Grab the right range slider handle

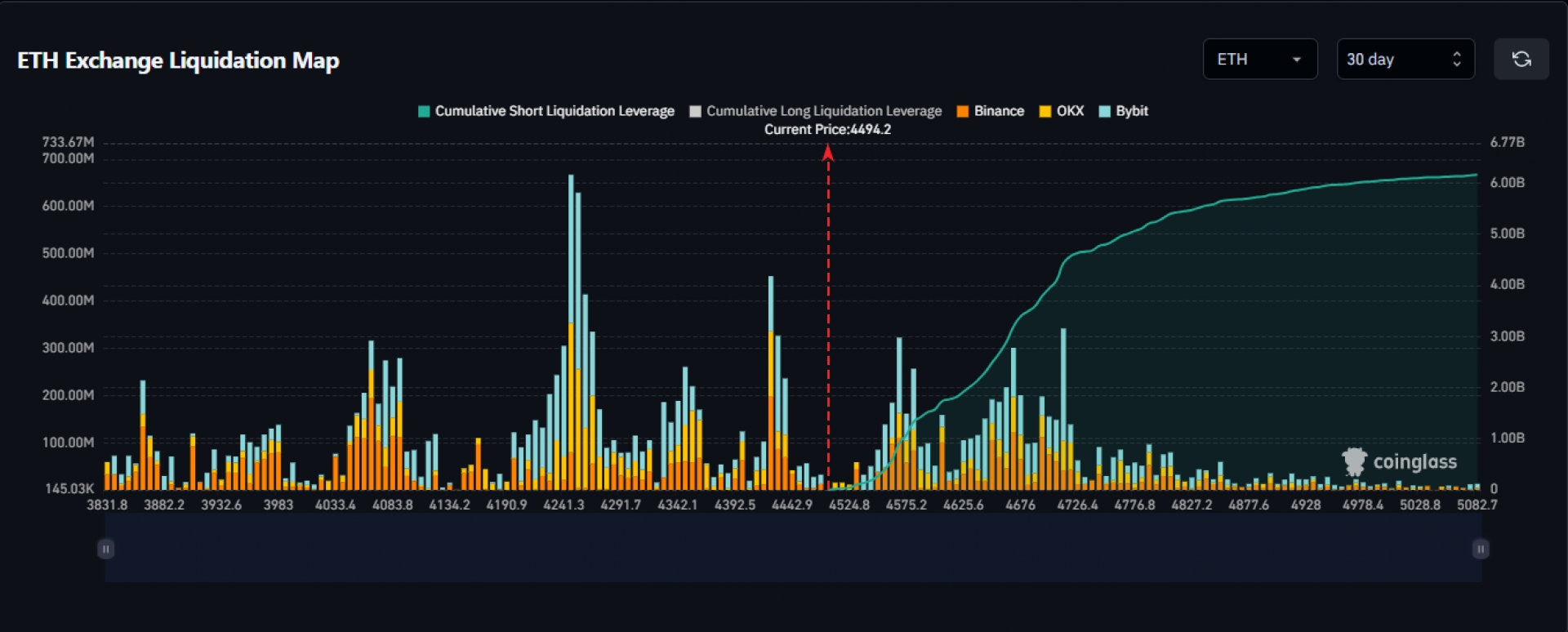coord(1480,549)
